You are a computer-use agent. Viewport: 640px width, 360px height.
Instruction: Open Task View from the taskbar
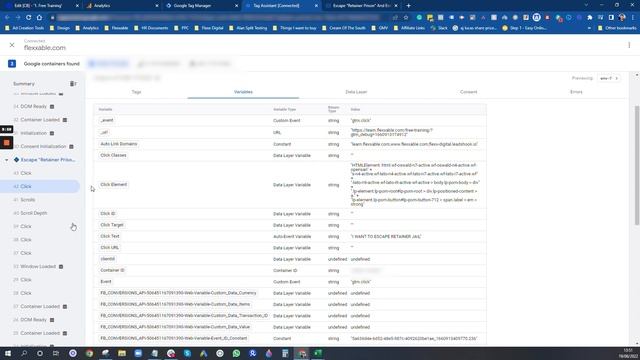coord(56,353)
